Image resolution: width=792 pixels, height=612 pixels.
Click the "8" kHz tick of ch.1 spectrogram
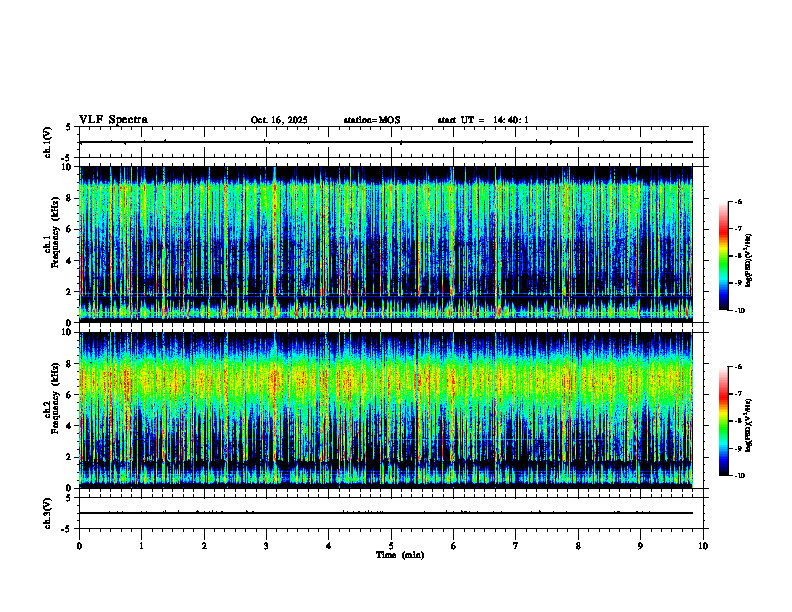70,198
